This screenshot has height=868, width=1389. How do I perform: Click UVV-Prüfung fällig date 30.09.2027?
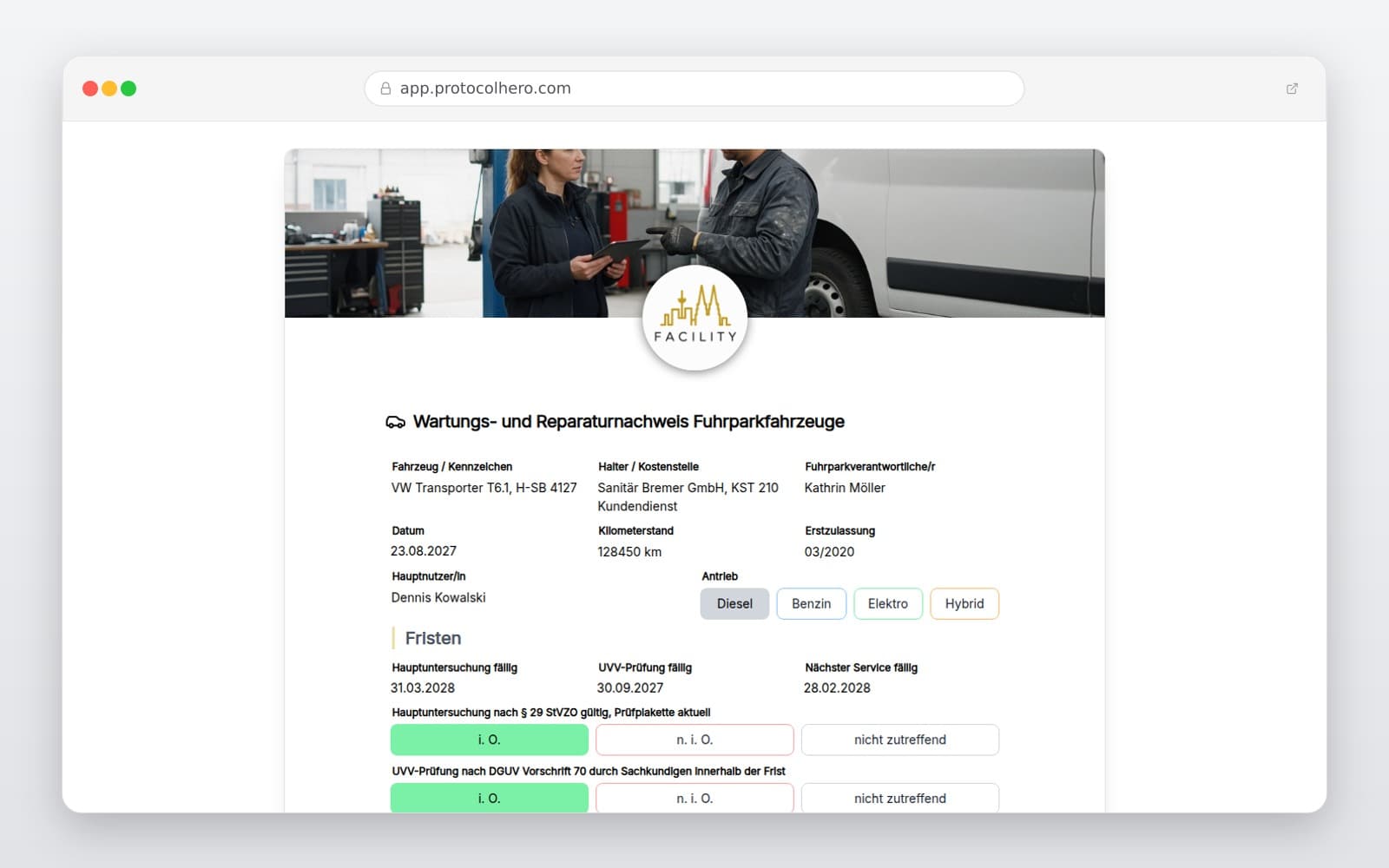pyautogui.click(x=630, y=687)
